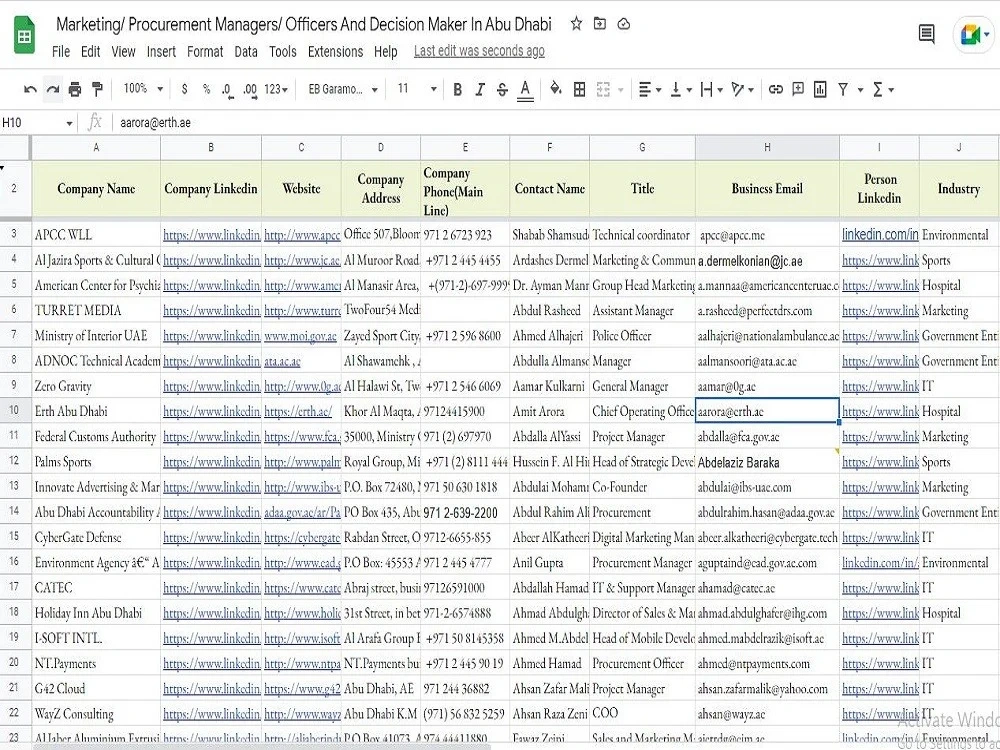Select 'Company Name' header cell
This screenshot has height=750, width=1000.
[x=96, y=189]
